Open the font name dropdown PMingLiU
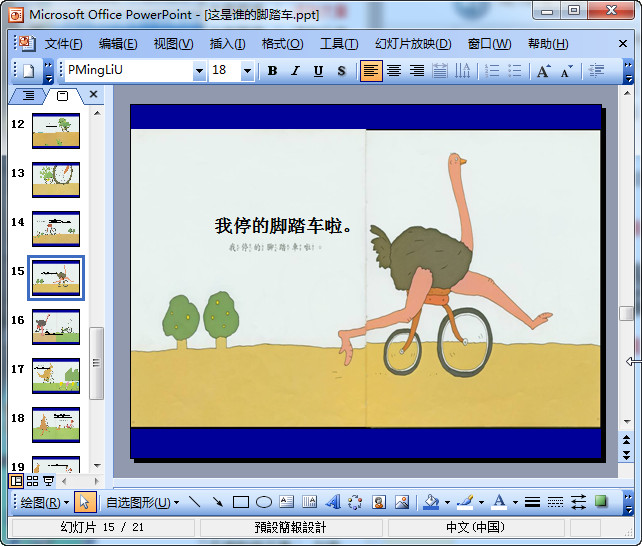Image resolution: width=642 pixels, height=546 pixels. click(199, 71)
